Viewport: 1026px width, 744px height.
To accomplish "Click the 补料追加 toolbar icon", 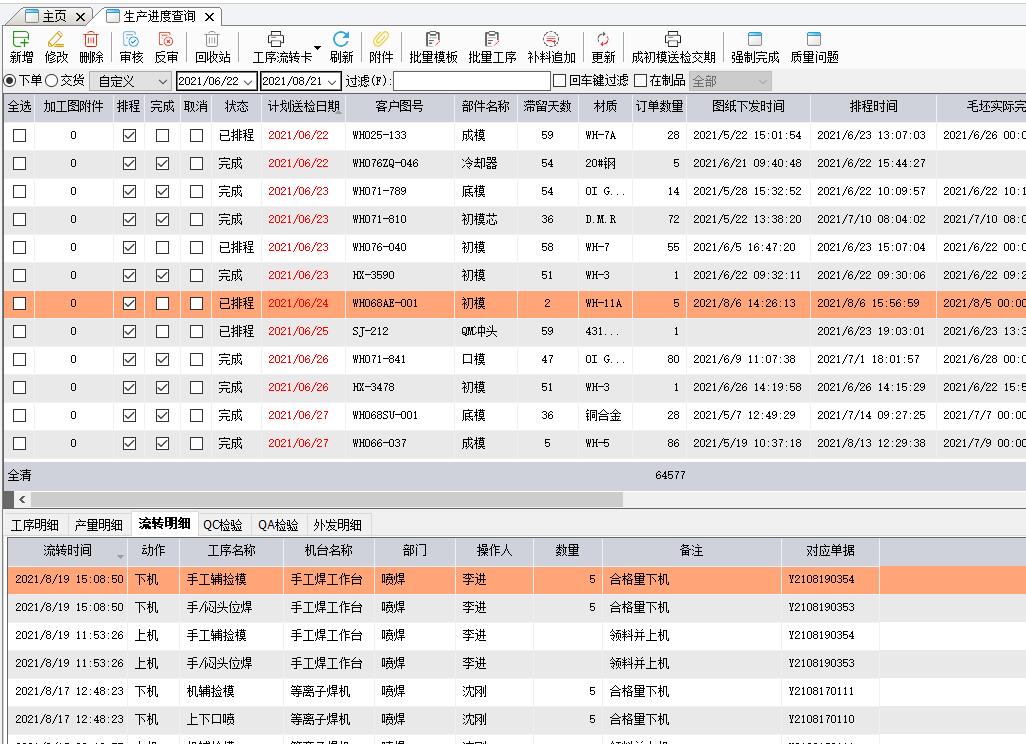I will coord(551,40).
